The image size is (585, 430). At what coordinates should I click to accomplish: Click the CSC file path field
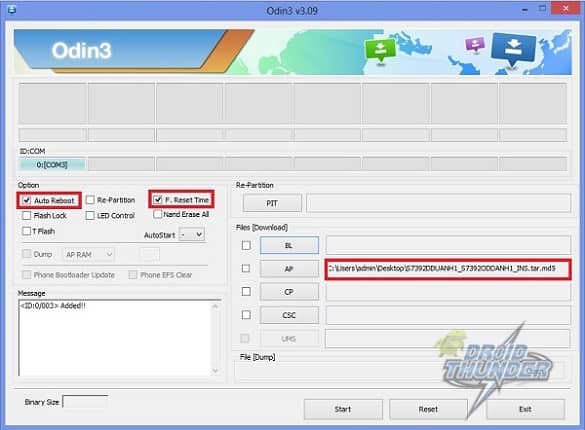(448, 315)
